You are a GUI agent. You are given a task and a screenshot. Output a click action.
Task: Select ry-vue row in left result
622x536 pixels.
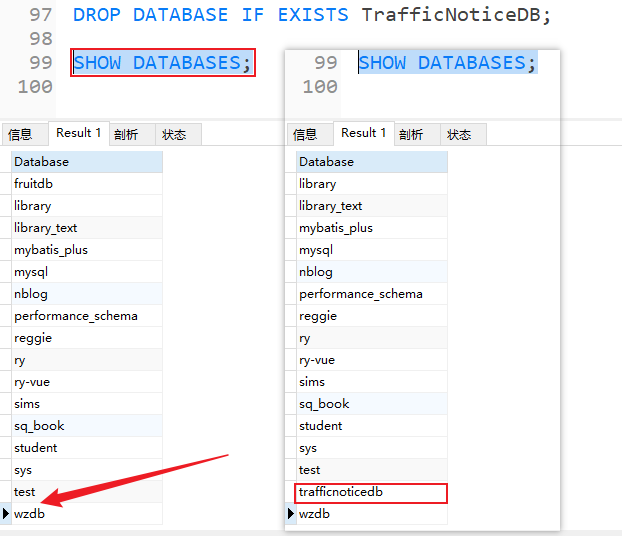pos(87,382)
